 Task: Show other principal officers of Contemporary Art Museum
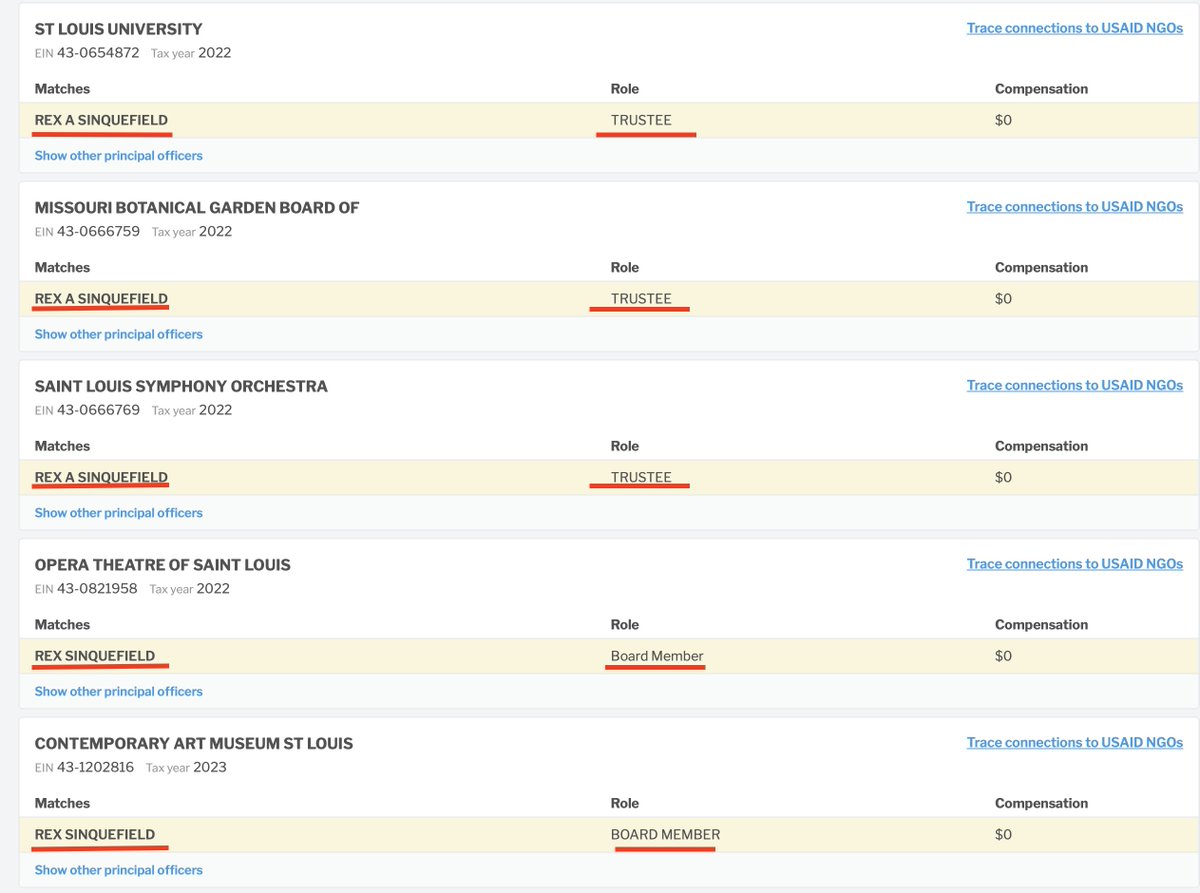pos(118,870)
